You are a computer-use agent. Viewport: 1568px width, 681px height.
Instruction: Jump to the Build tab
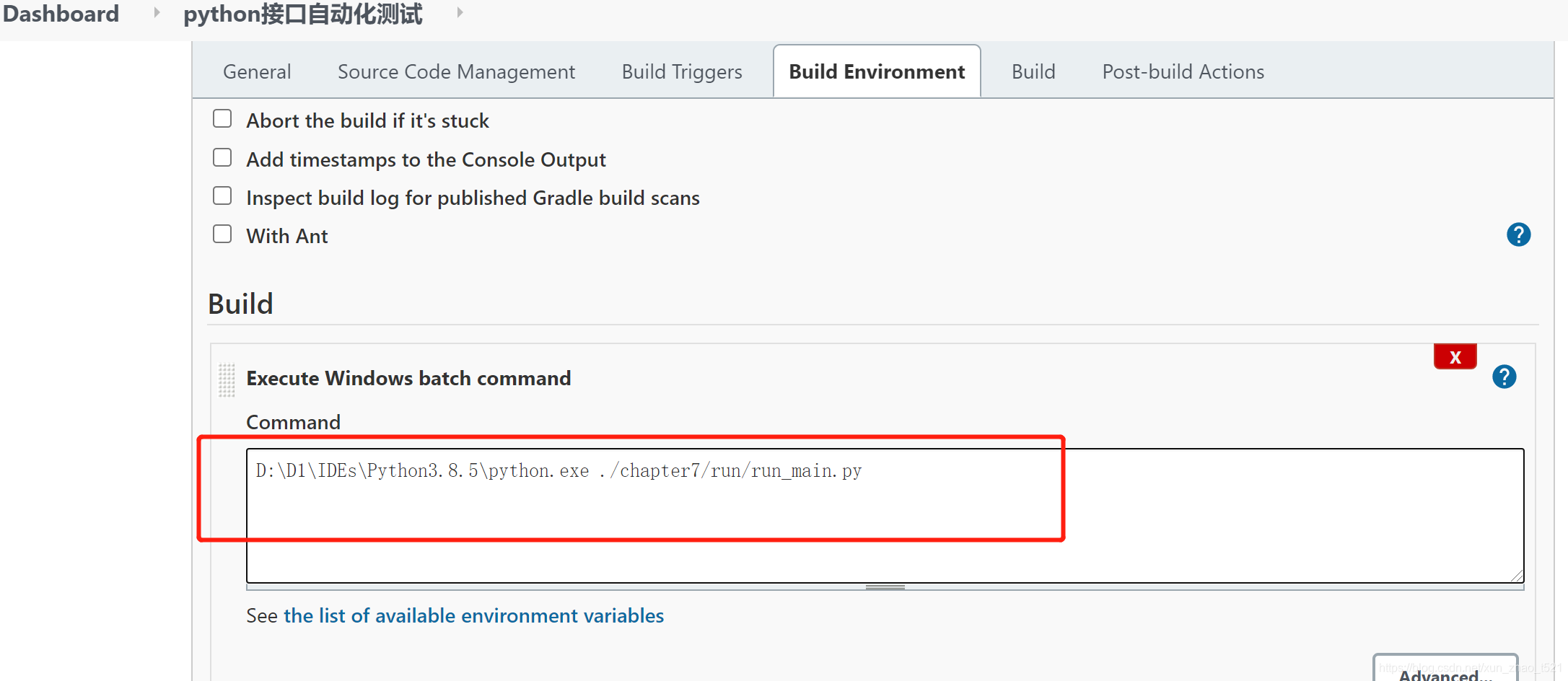click(1033, 71)
